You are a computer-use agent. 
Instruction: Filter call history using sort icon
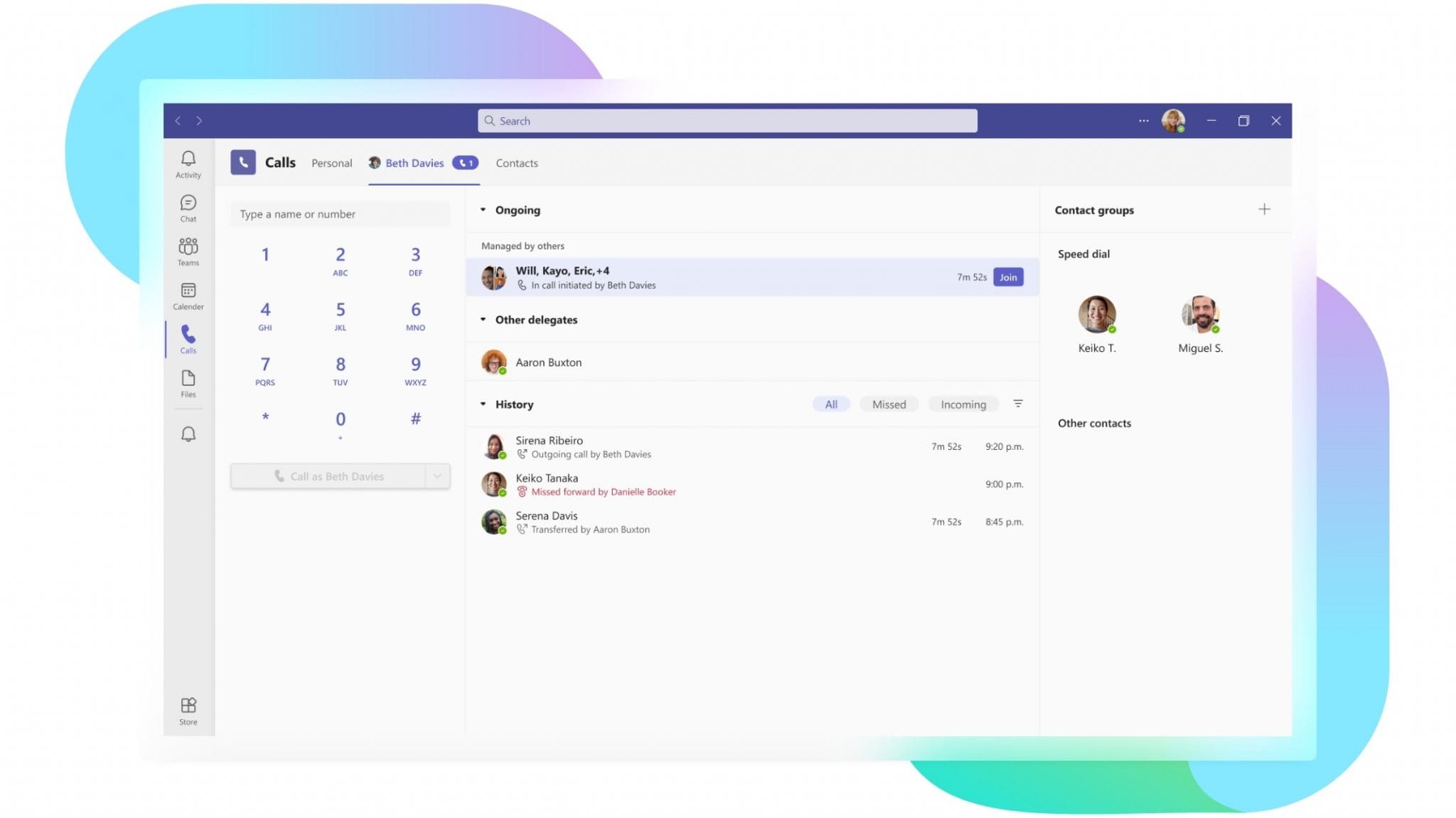(x=1018, y=403)
